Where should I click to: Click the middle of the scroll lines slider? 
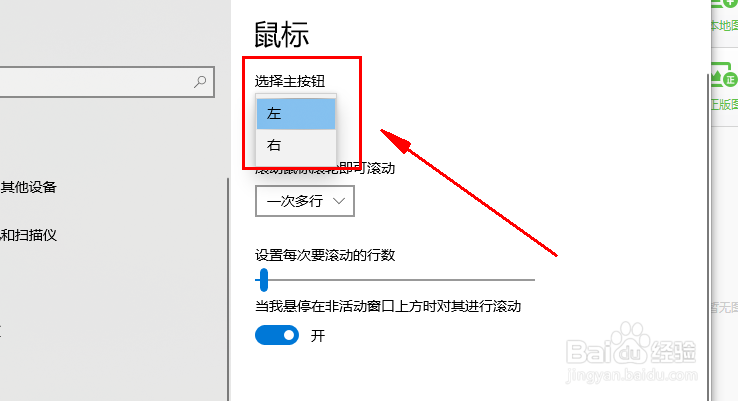click(395, 280)
